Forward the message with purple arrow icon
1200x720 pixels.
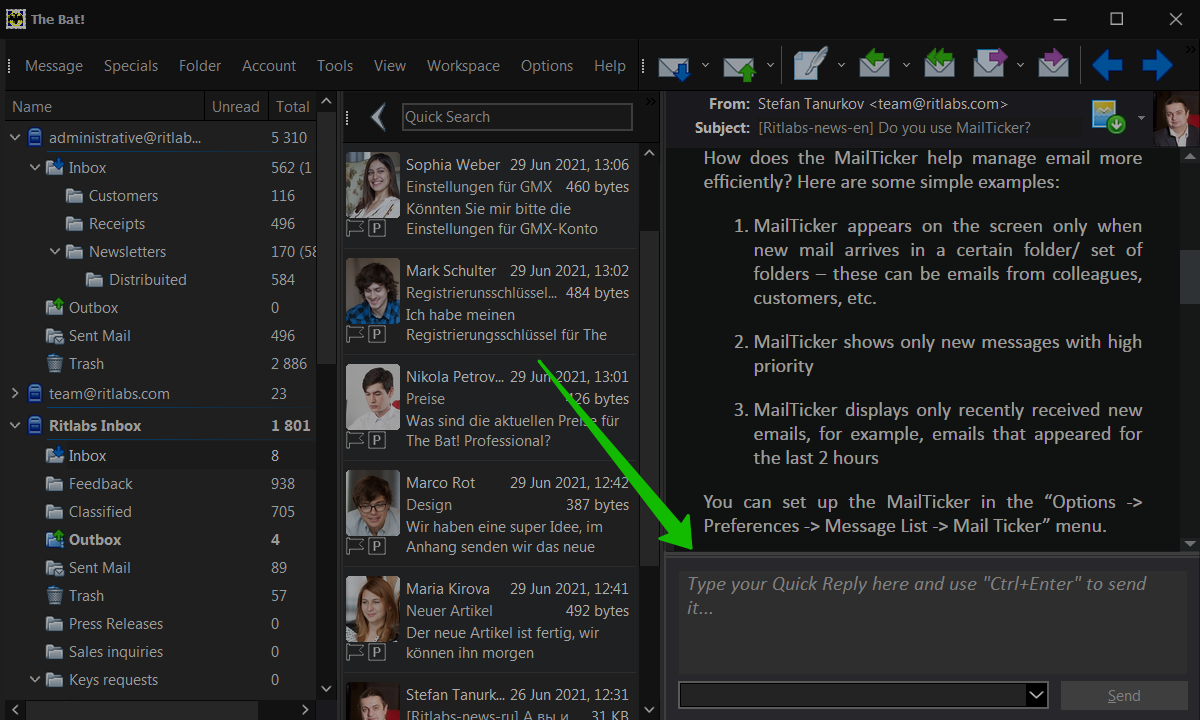[x=989, y=65]
